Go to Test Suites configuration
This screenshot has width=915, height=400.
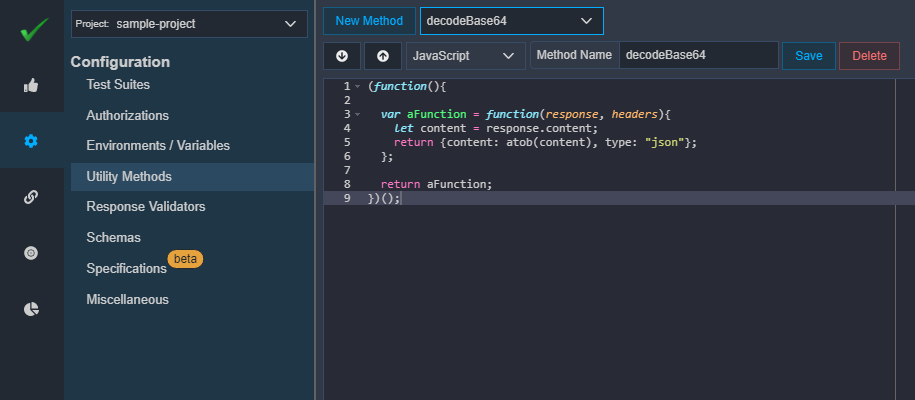pyautogui.click(x=118, y=85)
